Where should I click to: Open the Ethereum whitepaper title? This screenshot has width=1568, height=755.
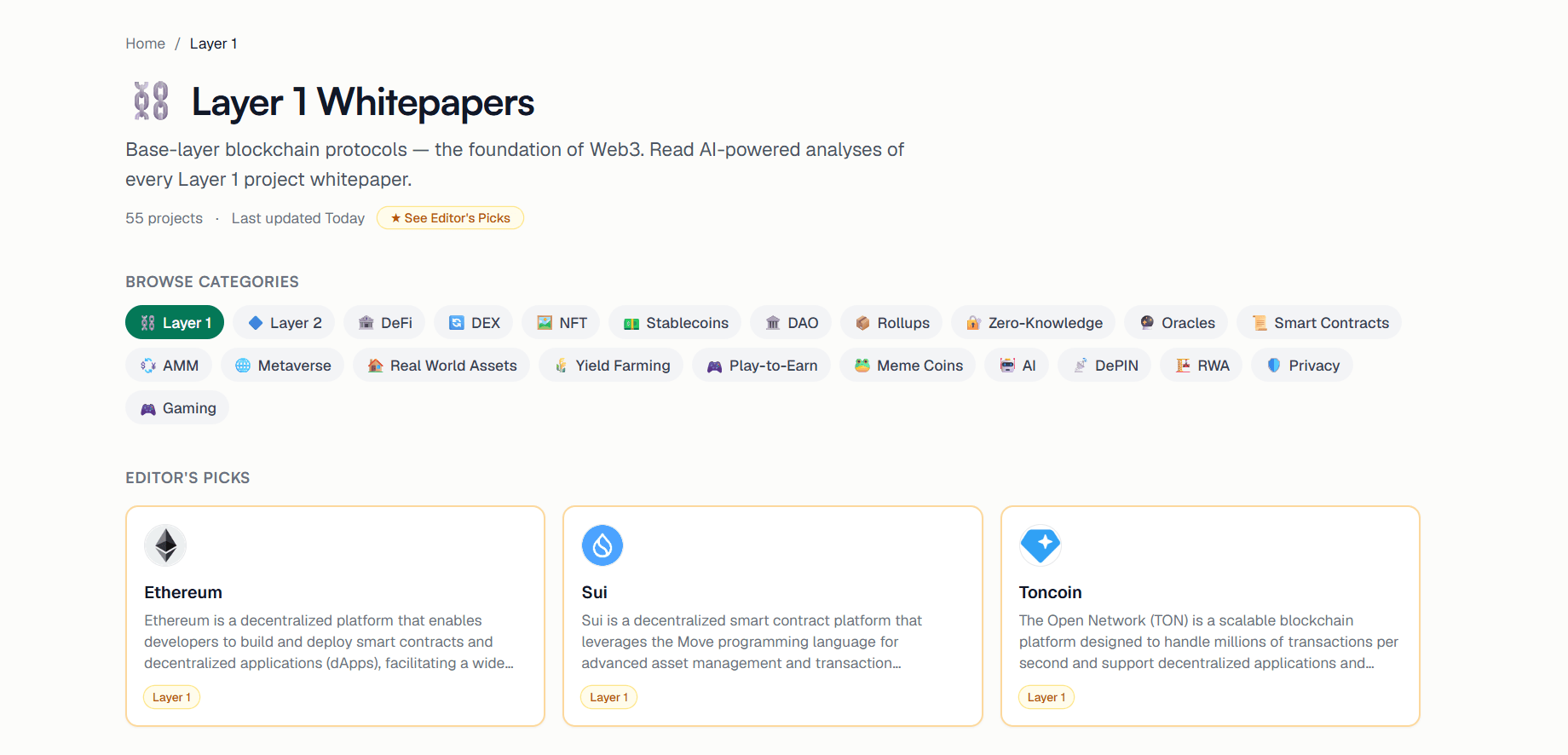[183, 592]
